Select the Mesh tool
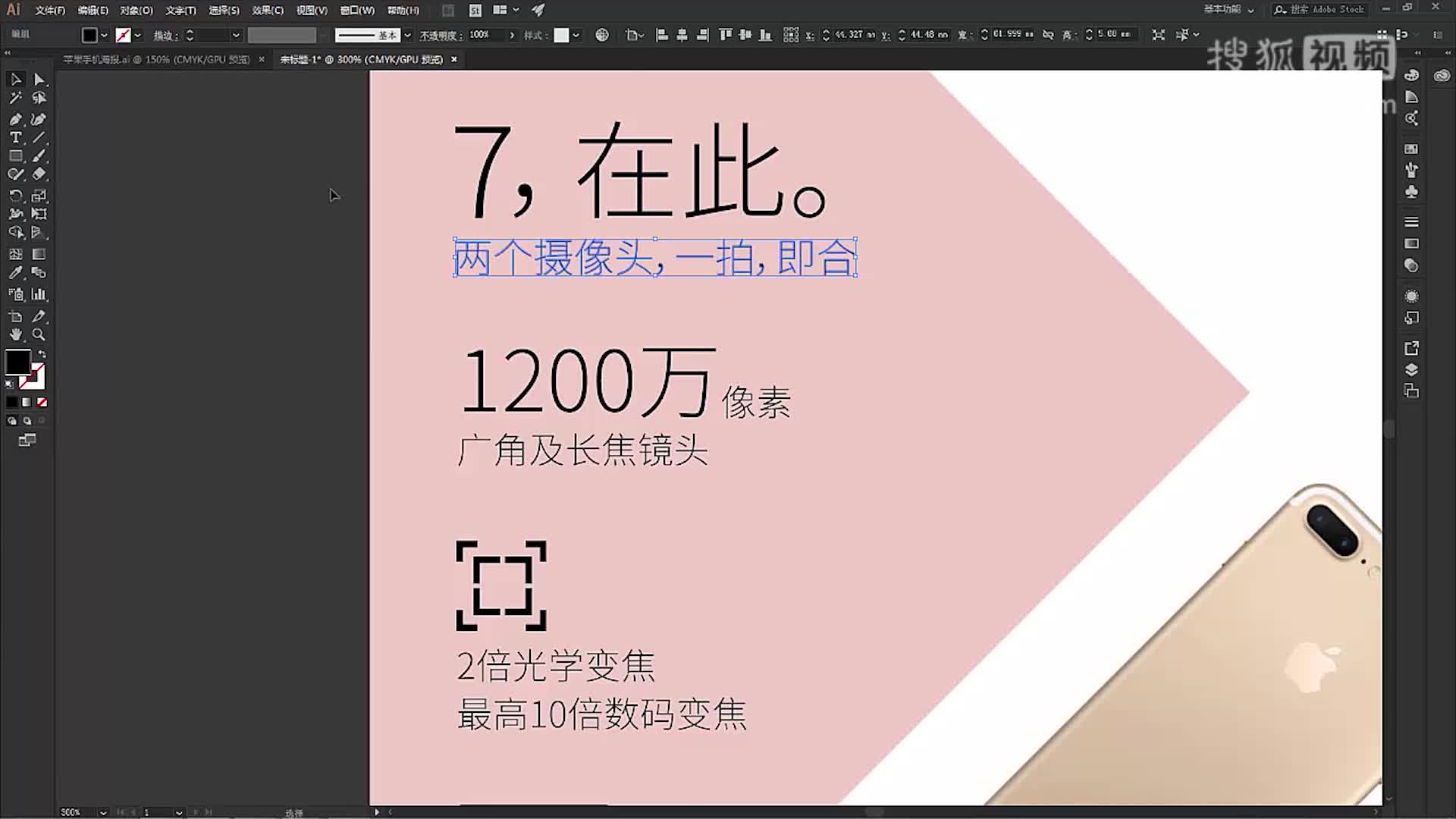The width and height of the screenshot is (1456, 819). 16,254
